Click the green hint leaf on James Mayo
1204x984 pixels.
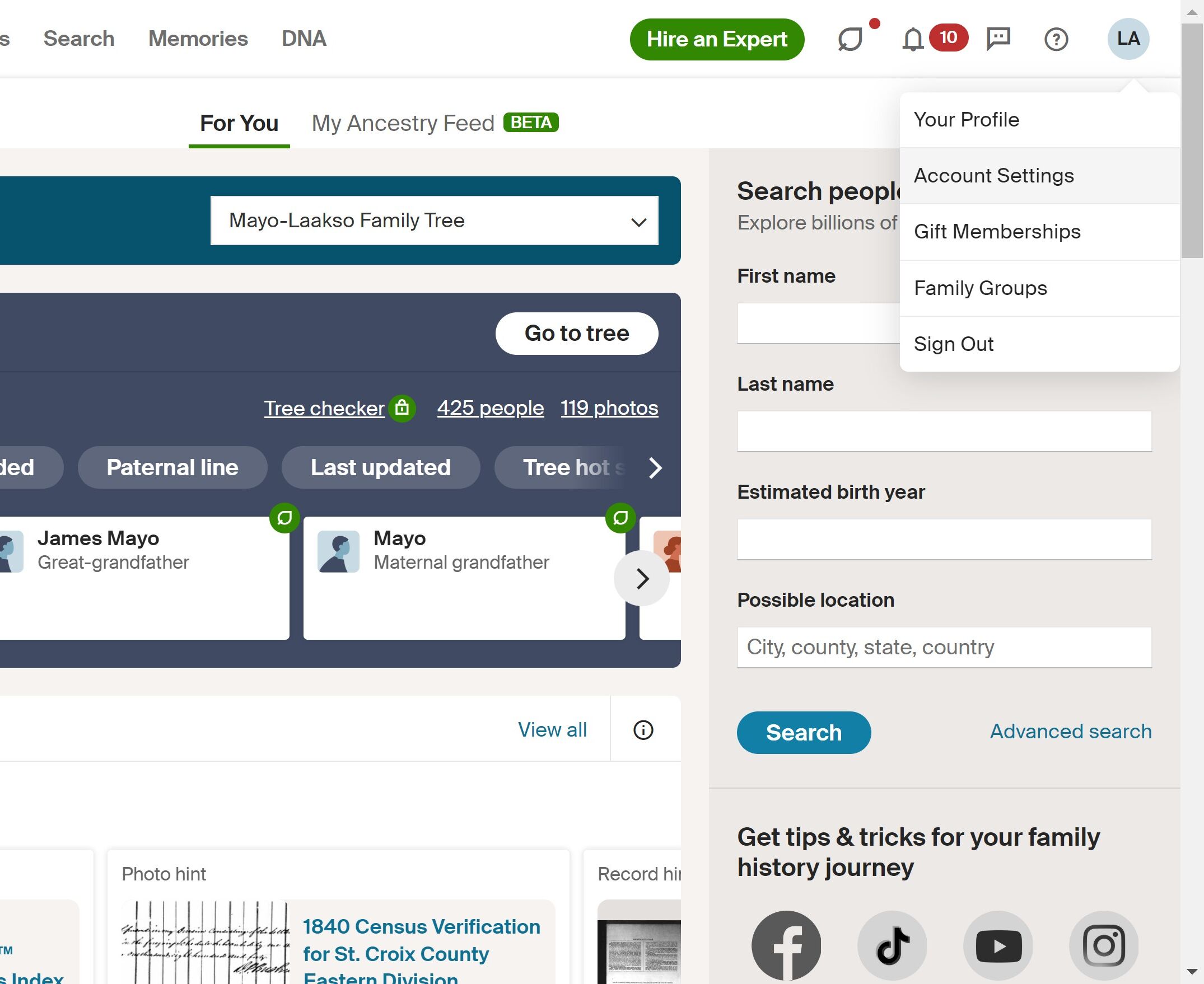click(284, 518)
